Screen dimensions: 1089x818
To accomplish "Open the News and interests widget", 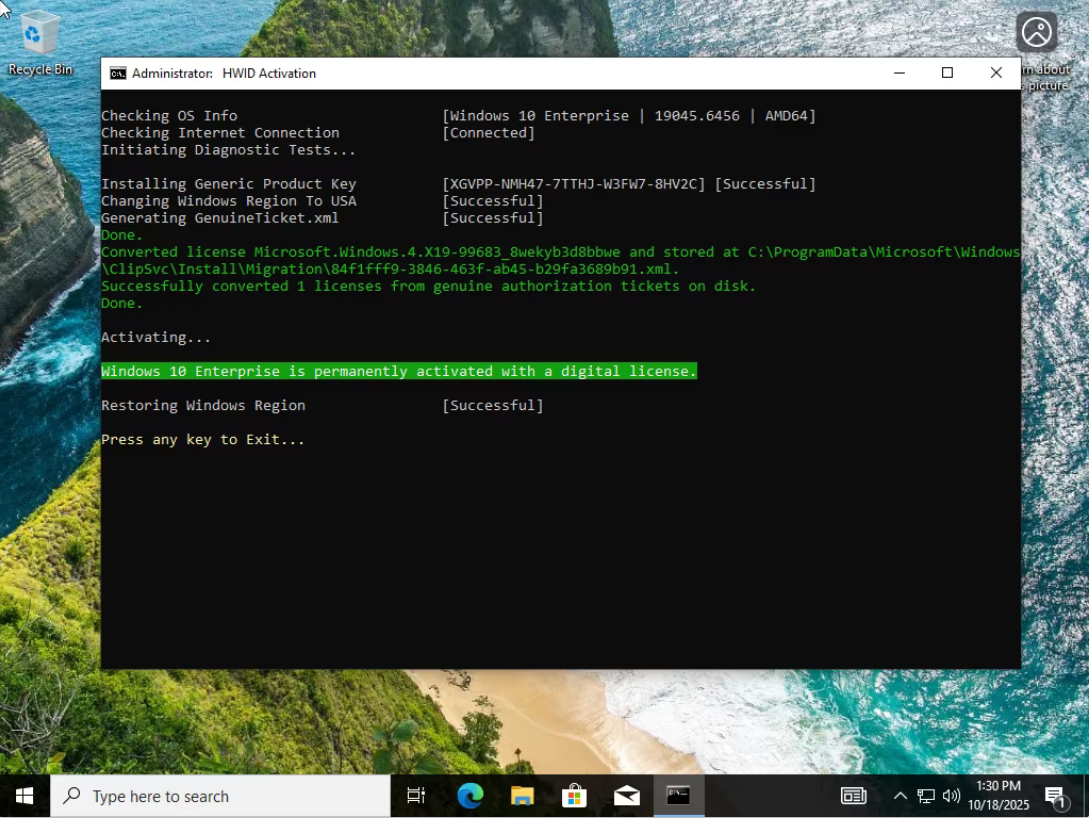I will coord(853,796).
